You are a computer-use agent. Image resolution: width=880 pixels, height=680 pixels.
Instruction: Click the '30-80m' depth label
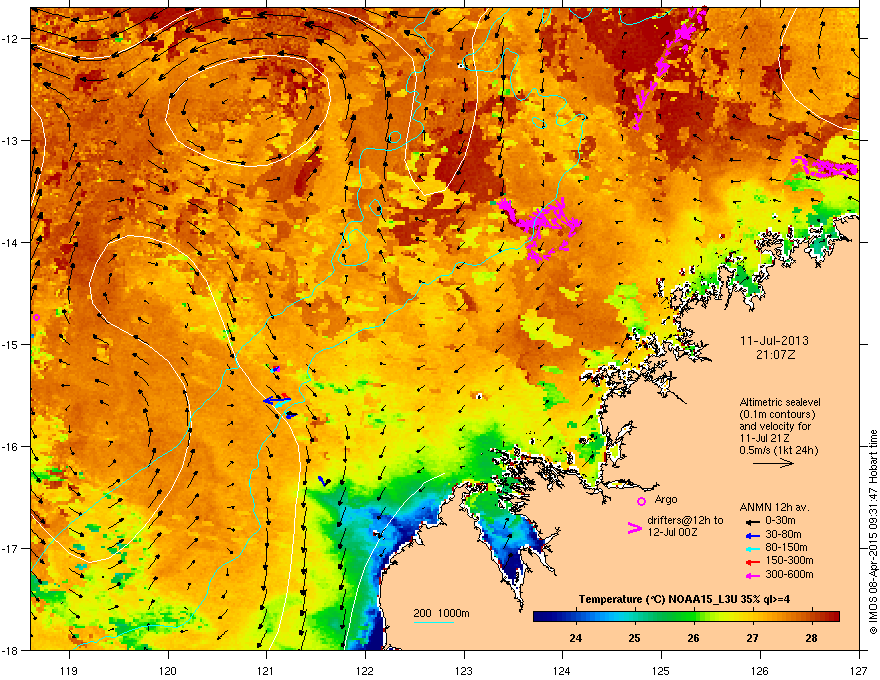(783, 534)
